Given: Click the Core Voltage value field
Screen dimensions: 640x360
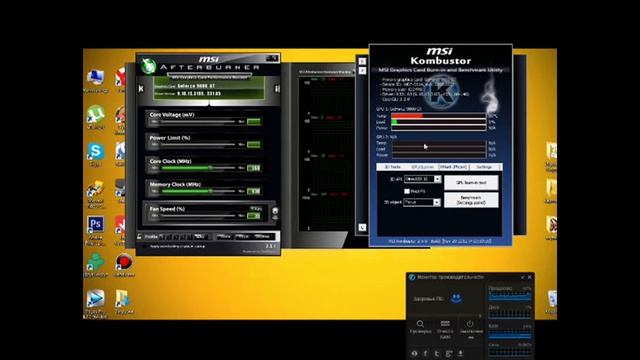Looking at the screenshot, I should click(254, 122).
